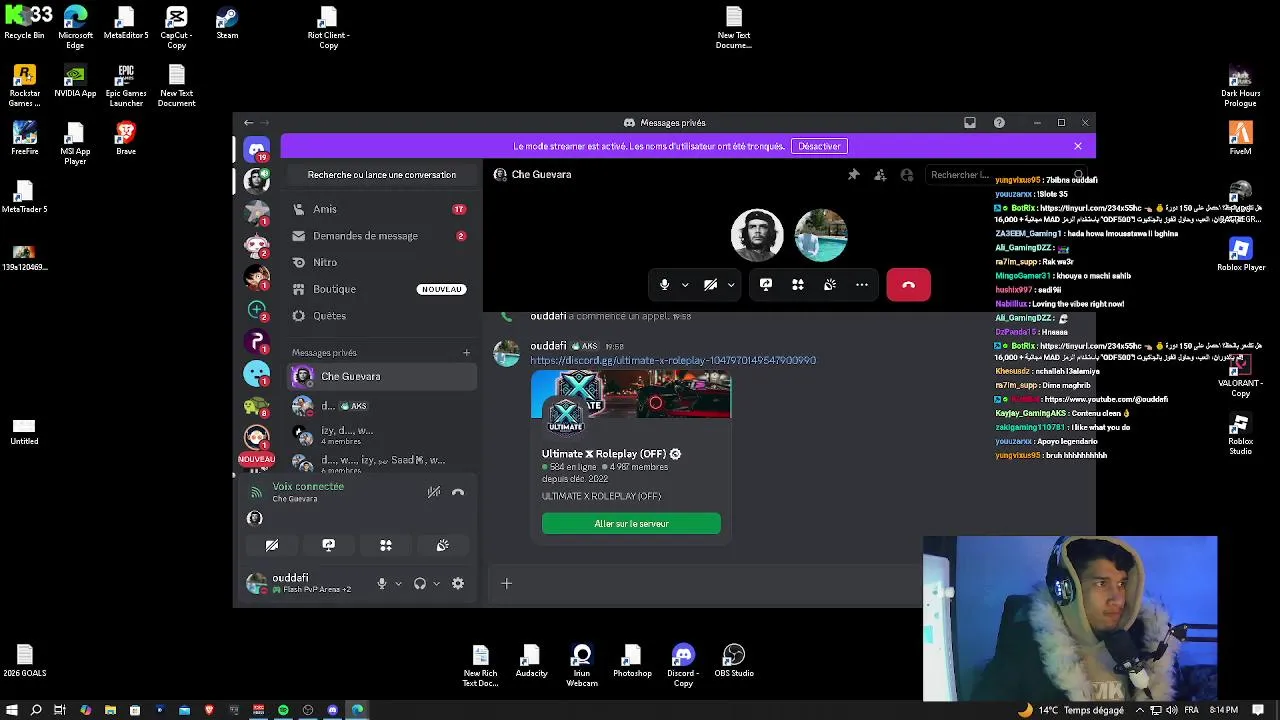Open soundboard button in voice panel
The width and height of the screenshot is (1280, 720).
(x=443, y=545)
